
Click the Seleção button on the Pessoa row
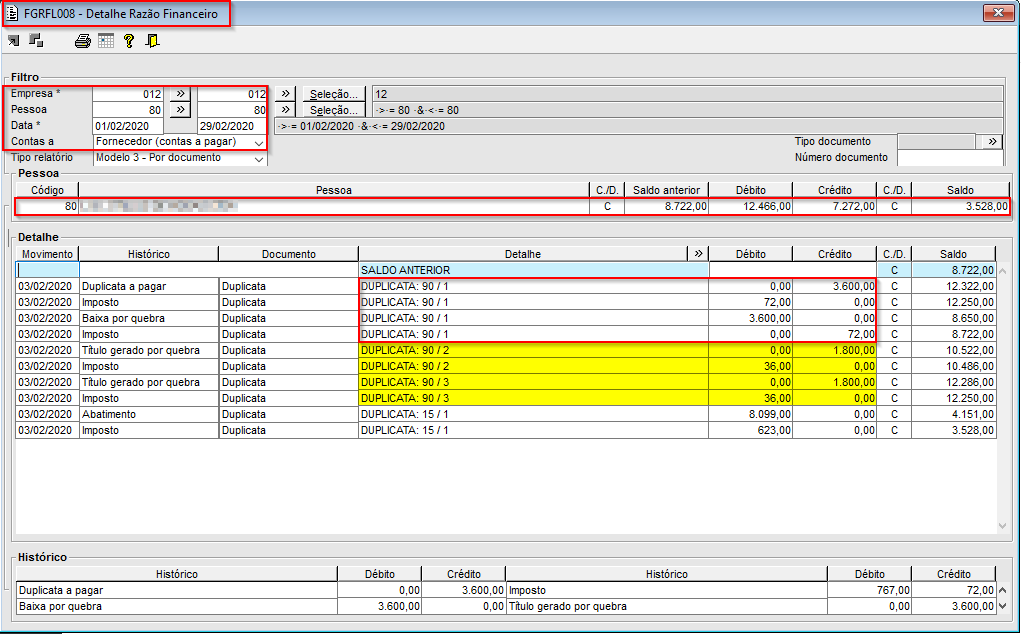(x=333, y=110)
